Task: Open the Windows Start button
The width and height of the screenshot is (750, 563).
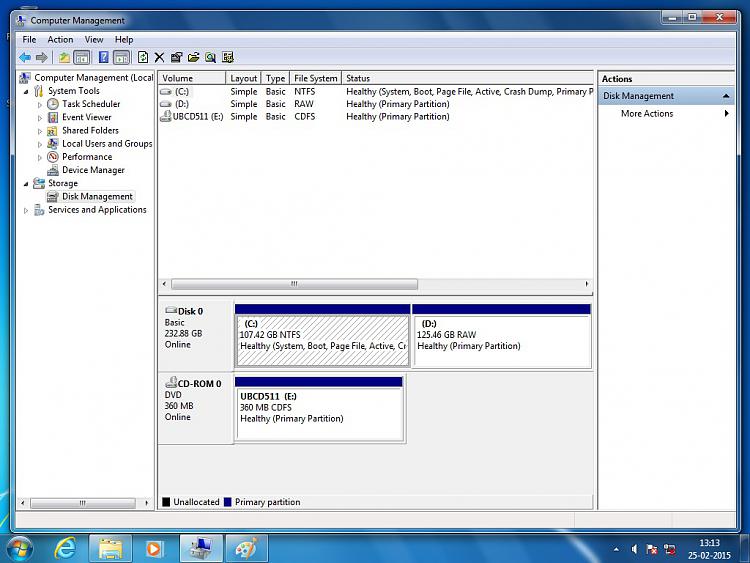Action: coord(19,549)
